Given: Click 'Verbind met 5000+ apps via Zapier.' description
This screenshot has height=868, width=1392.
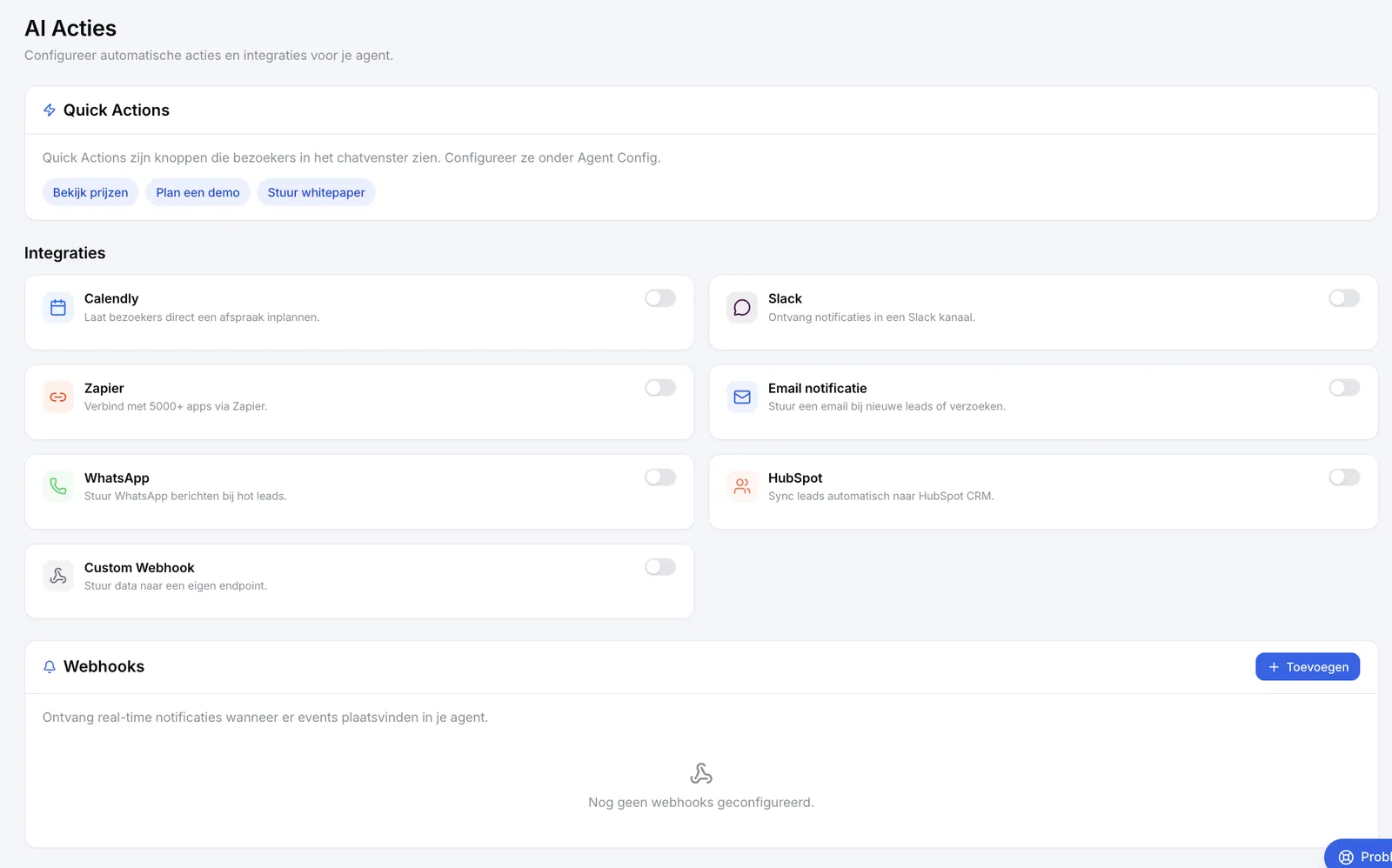Looking at the screenshot, I should click(176, 406).
